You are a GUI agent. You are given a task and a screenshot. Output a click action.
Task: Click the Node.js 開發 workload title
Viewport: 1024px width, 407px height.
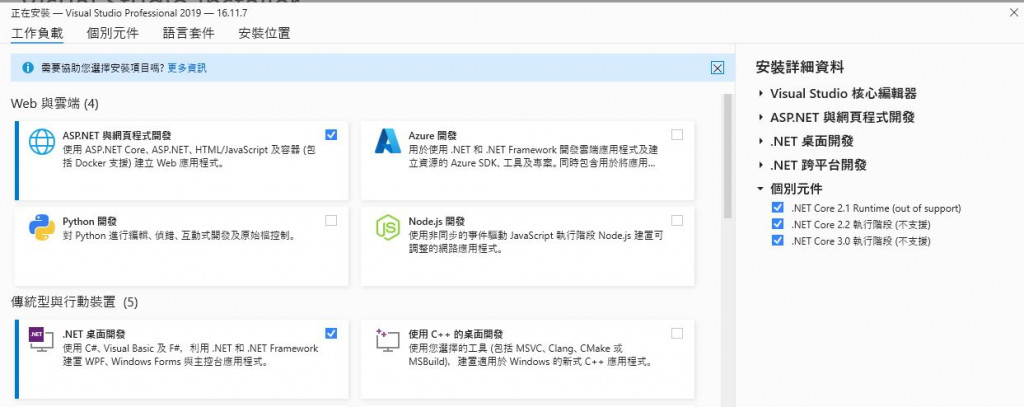click(x=436, y=221)
